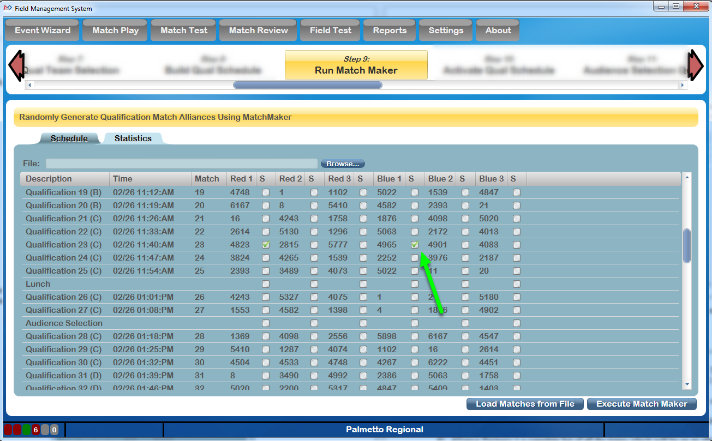Click the Field Management System title bar icon
712x441 pixels.
tap(8, 8)
